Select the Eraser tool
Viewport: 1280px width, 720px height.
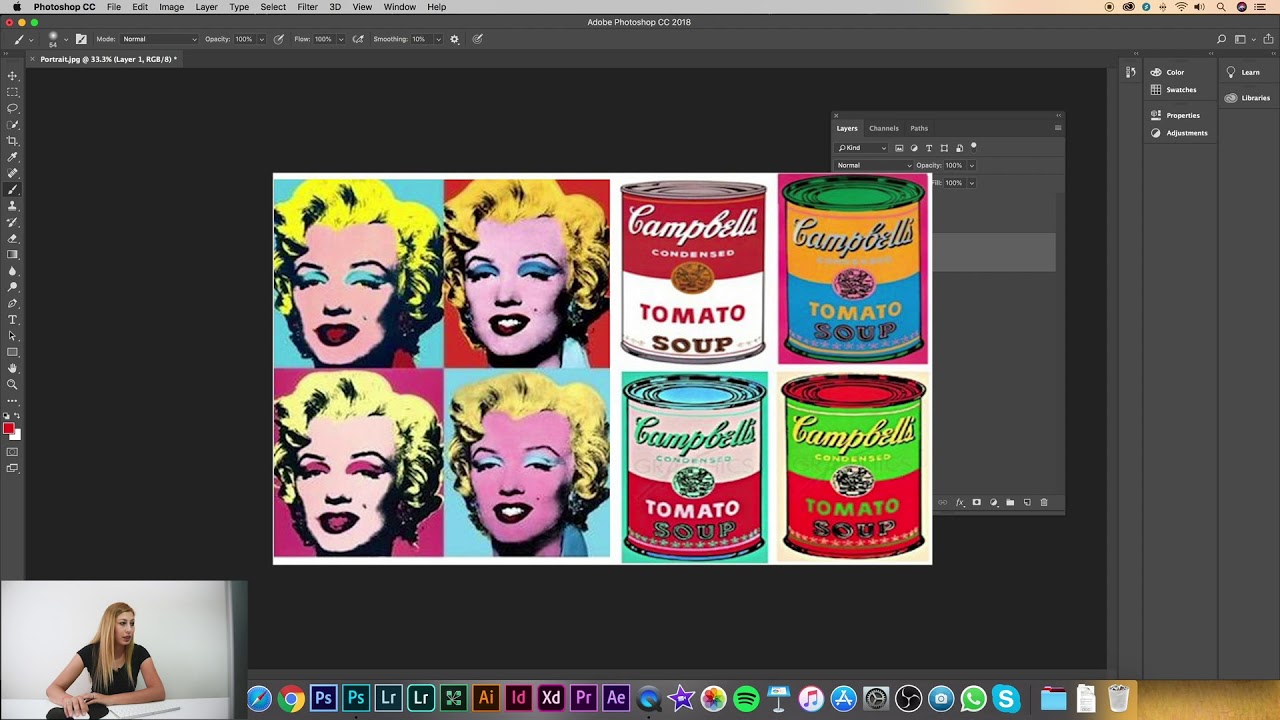pyautogui.click(x=13, y=238)
